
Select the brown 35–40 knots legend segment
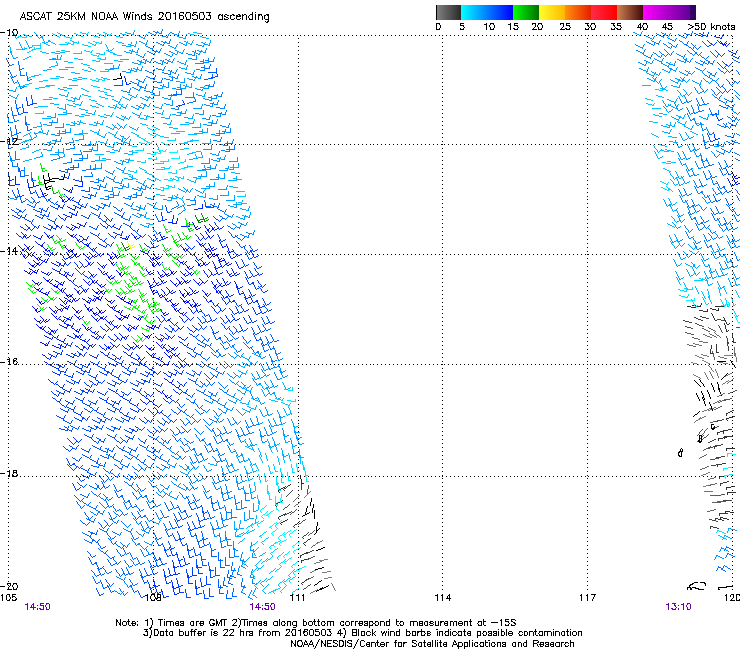[x=630, y=12]
